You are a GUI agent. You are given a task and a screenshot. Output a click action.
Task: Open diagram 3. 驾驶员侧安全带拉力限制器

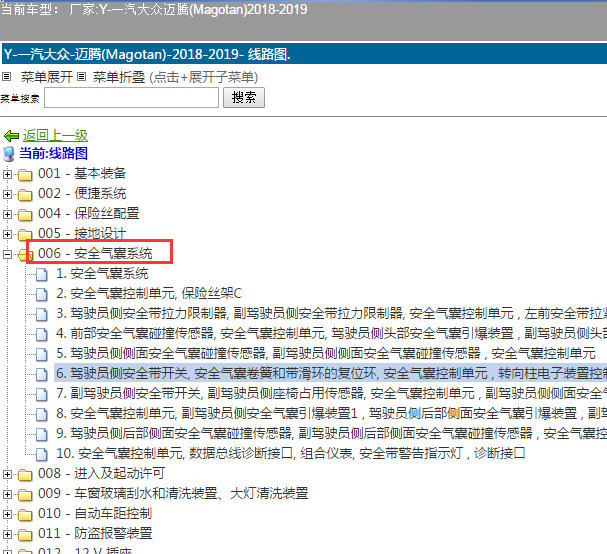coord(331,314)
